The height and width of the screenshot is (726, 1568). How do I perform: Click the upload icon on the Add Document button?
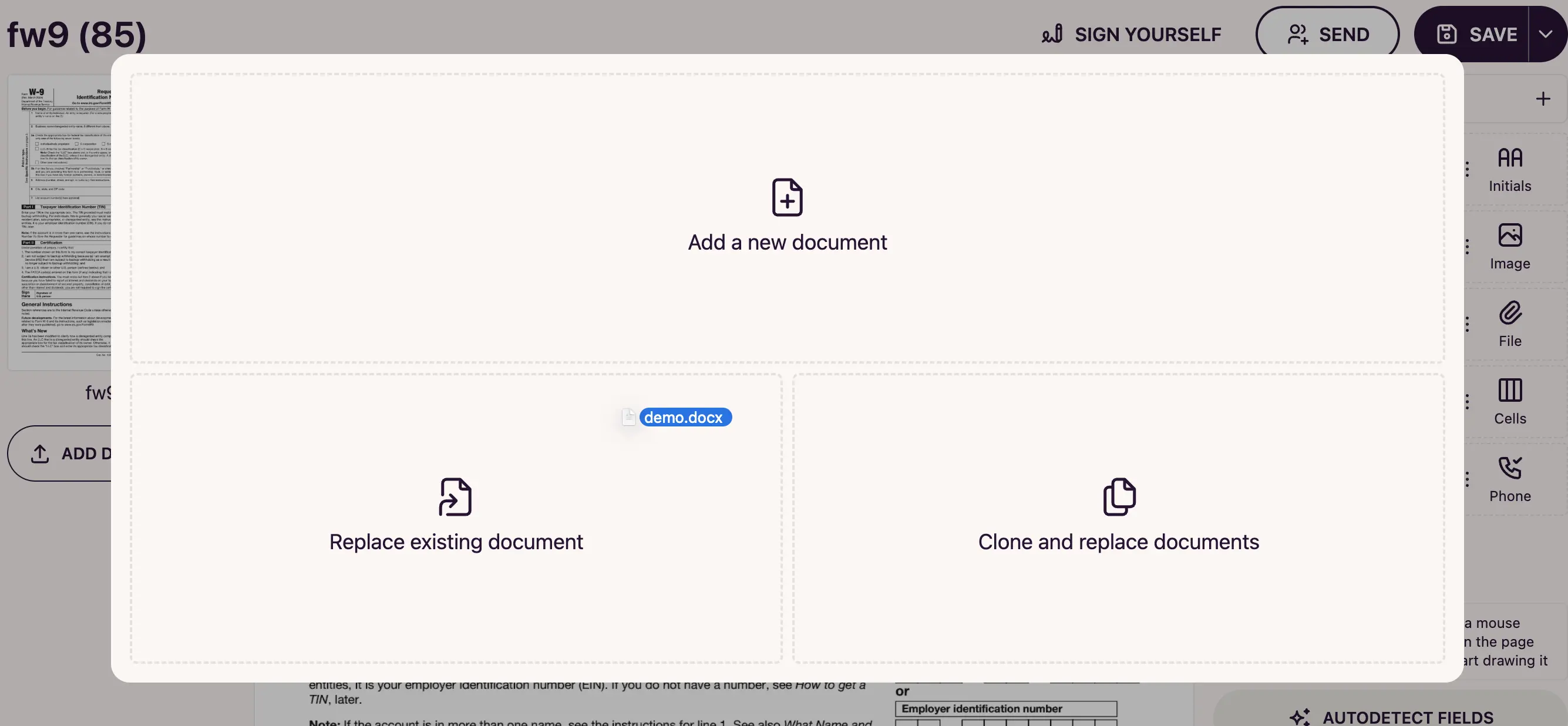coord(40,453)
